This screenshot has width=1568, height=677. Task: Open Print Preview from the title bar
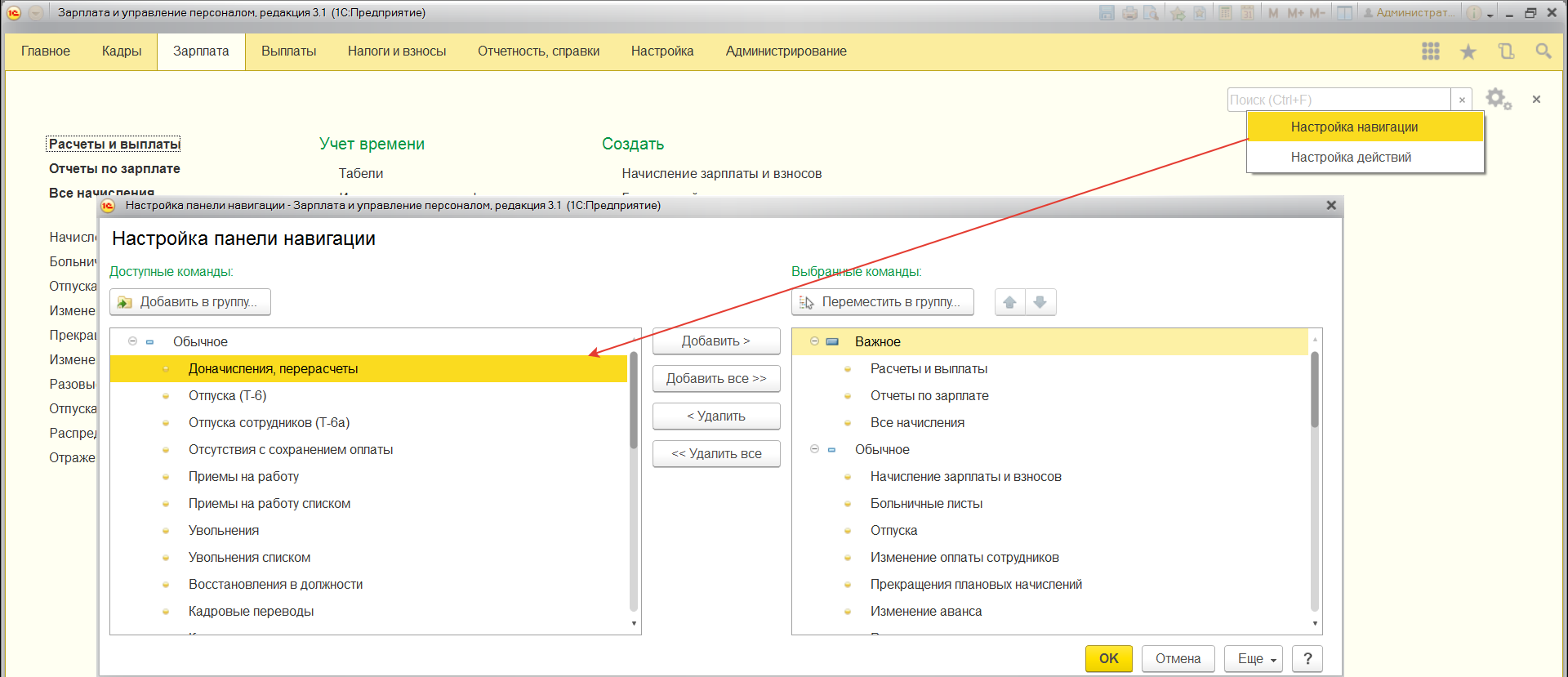[x=1151, y=13]
